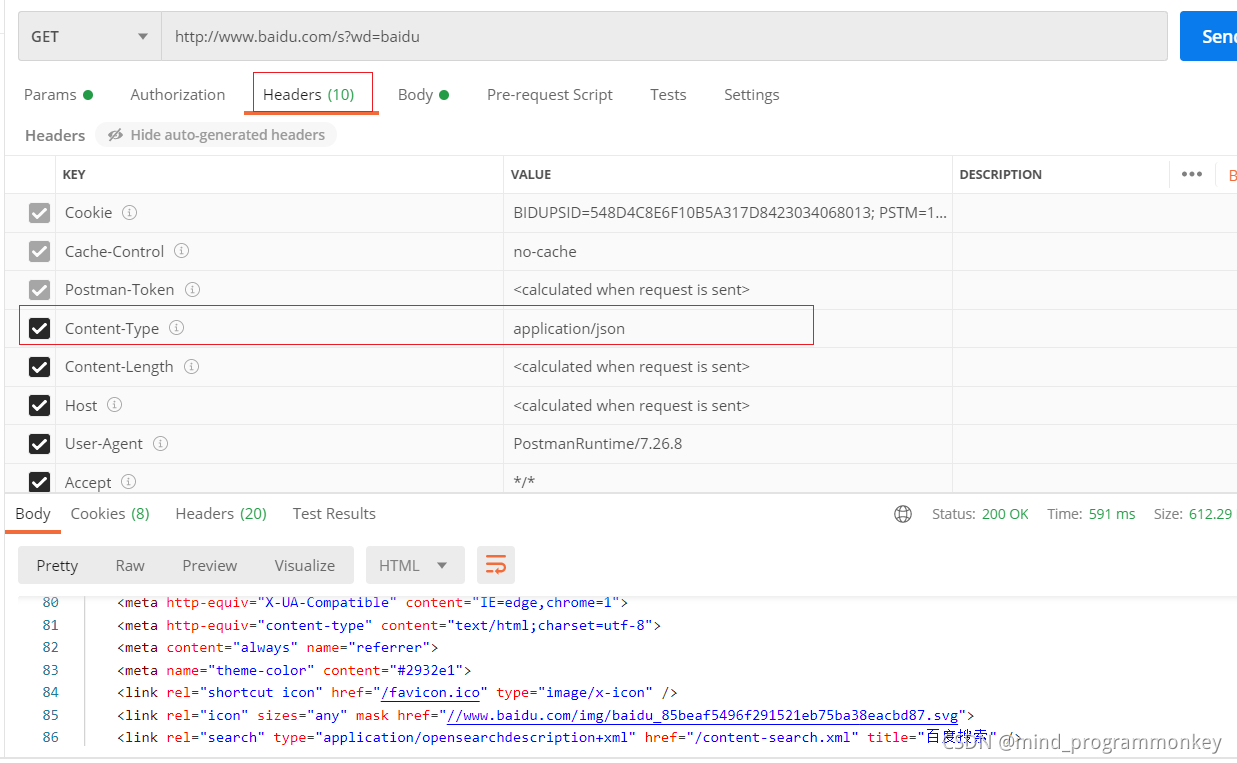
Task: Uncheck the User-Agent header
Action: pyautogui.click(x=39, y=444)
